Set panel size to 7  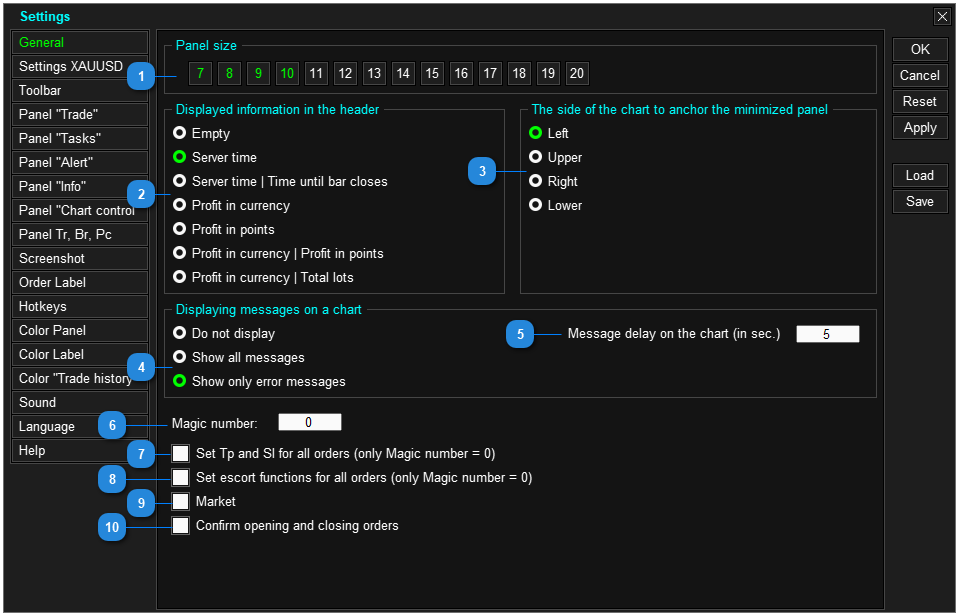[x=200, y=73]
